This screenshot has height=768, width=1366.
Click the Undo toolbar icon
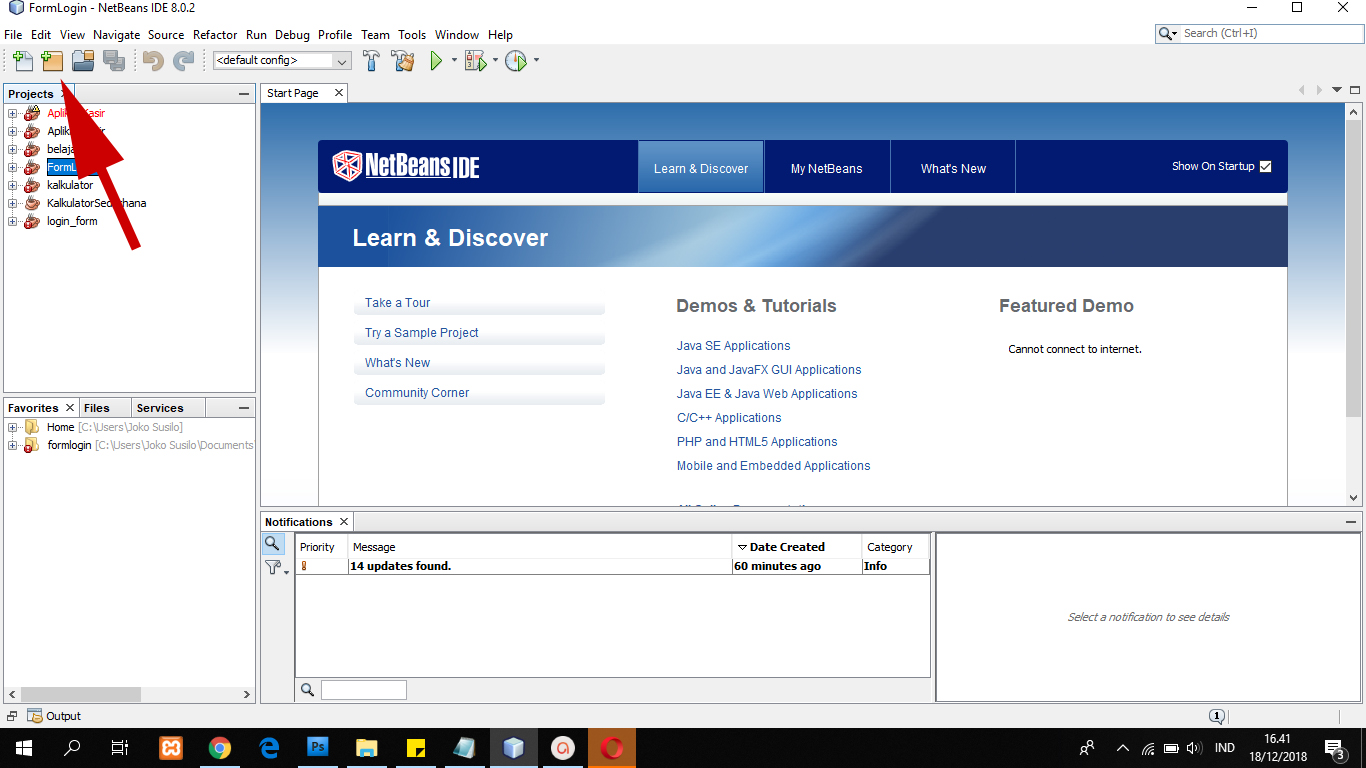pos(151,61)
